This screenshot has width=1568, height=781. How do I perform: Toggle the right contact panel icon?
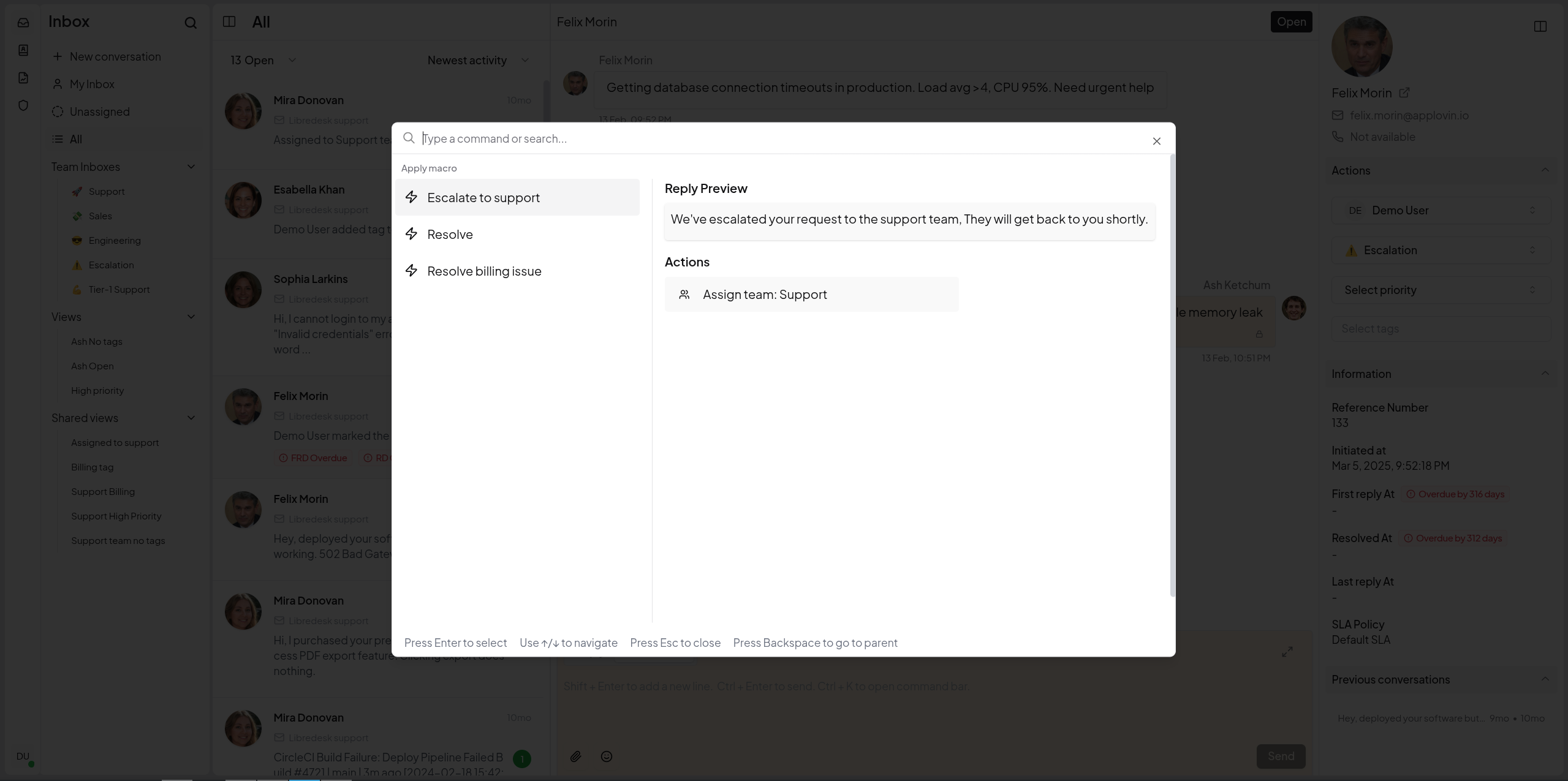(x=1540, y=26)
